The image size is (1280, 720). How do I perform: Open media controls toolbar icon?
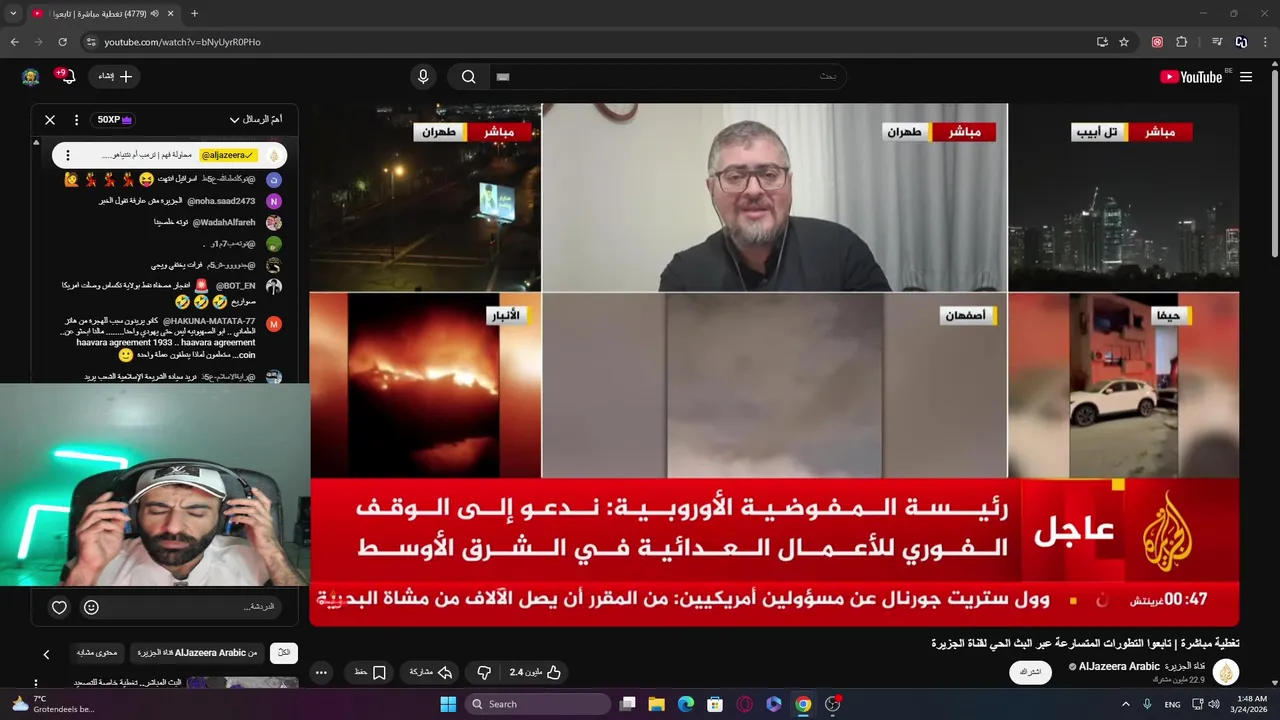click(1217, 42)
